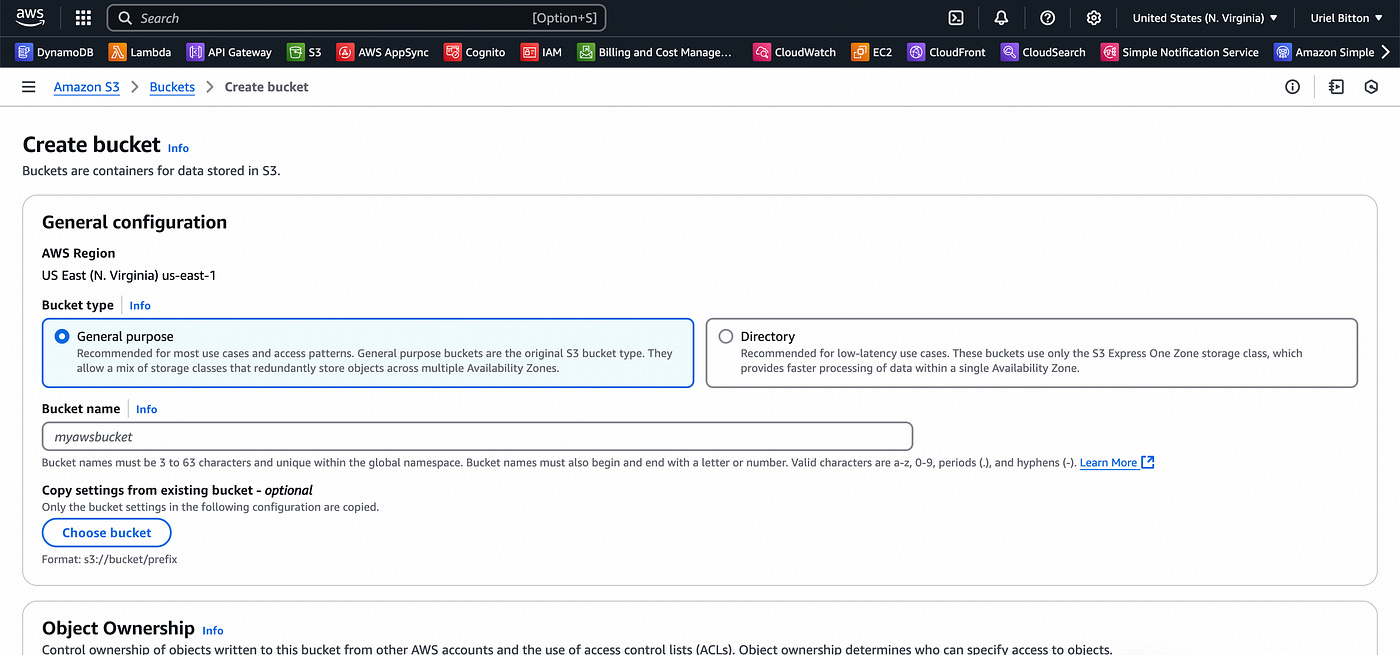Screen dimensions: 1400x655
Task: Go to Buckets breadcrumb link
Action: (172, 87)
